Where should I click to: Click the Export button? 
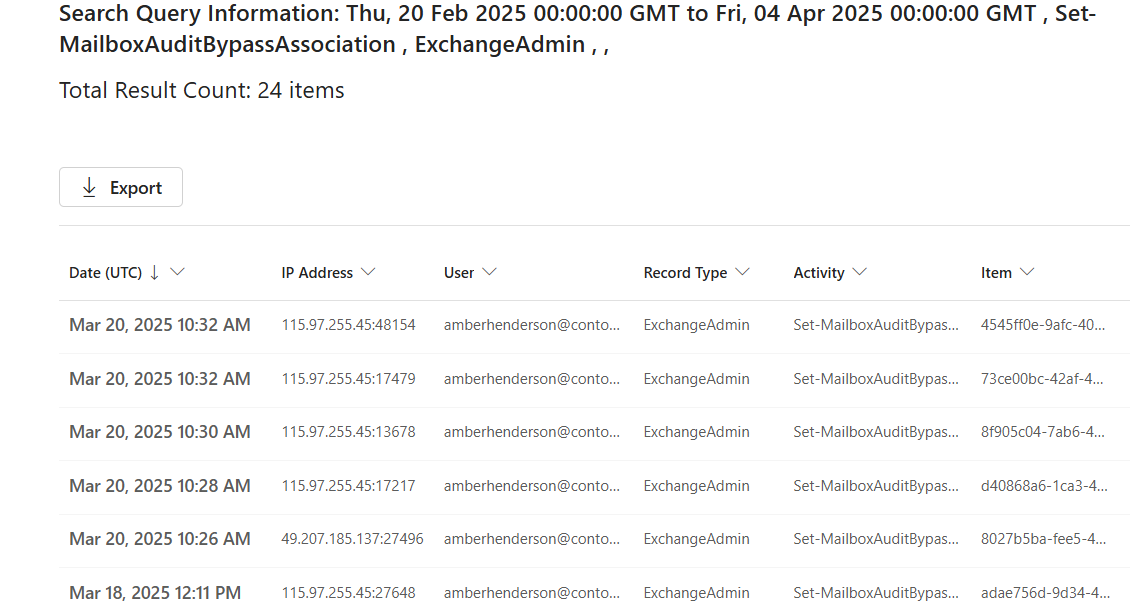(x=120, y=187)
